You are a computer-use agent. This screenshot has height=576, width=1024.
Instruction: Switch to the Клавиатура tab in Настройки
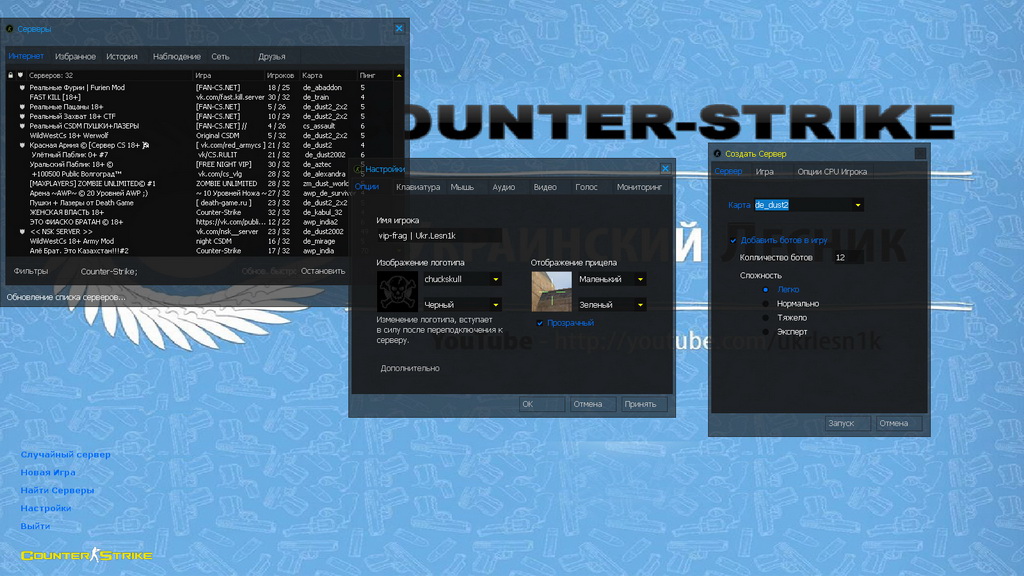pos(418,187)
